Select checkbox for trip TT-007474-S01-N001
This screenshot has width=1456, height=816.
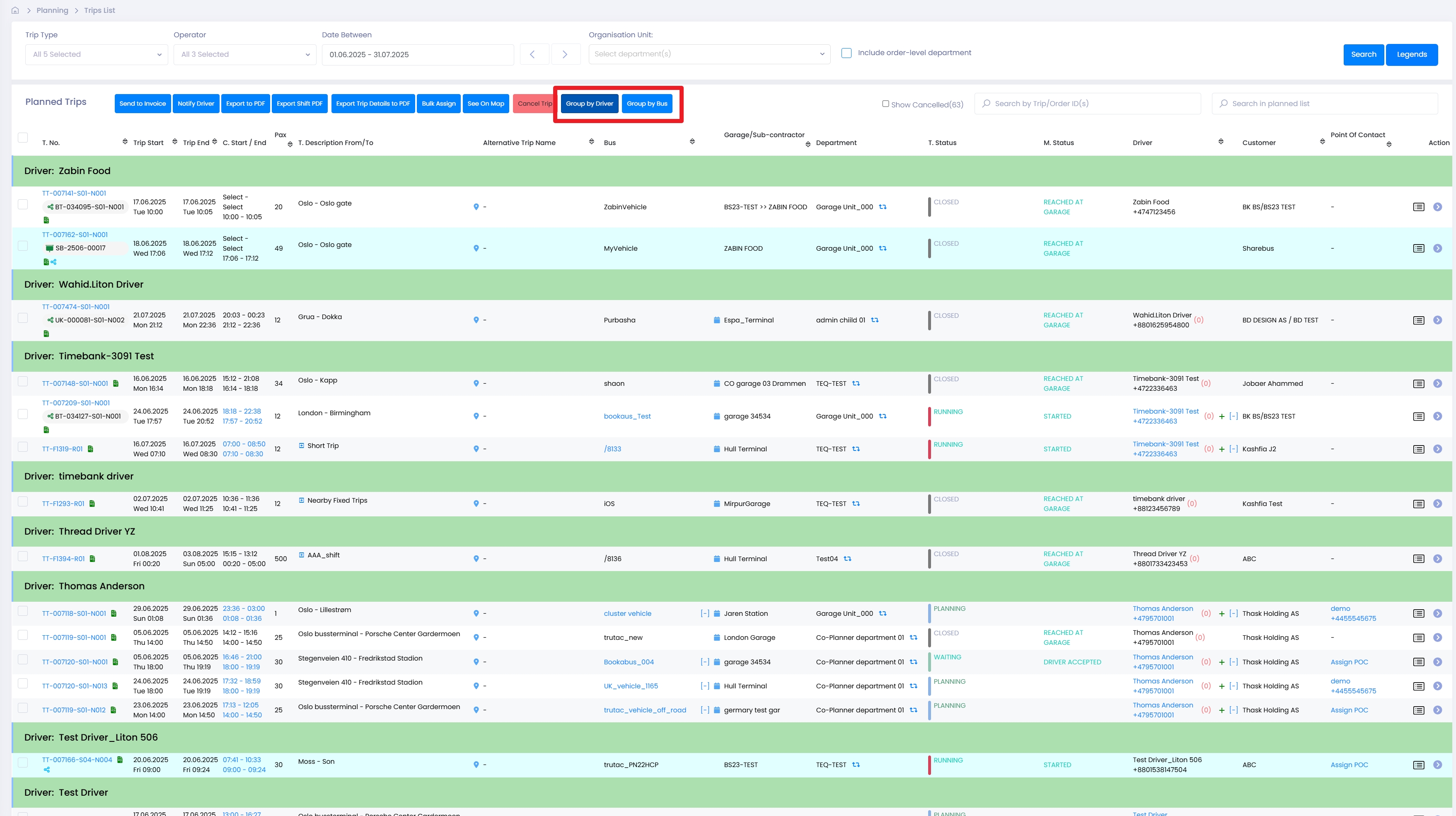pyautogui.click(x=23, y=318)
